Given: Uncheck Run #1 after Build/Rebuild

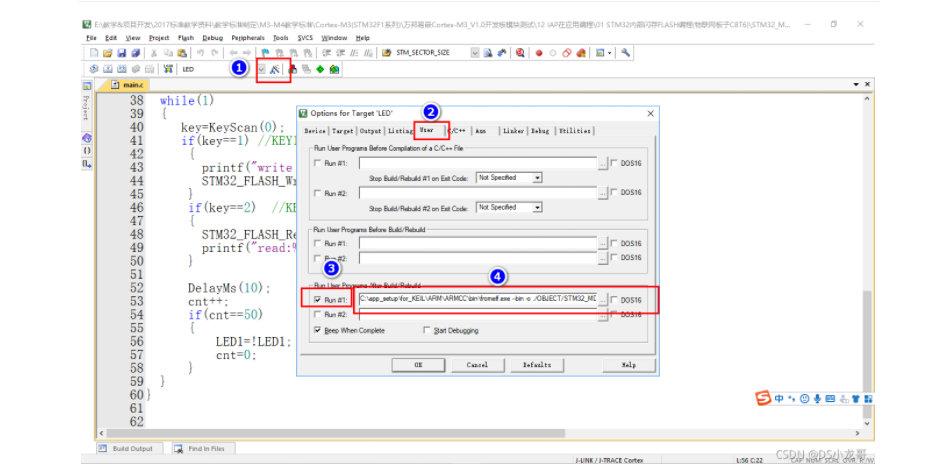Looking at the screenshot, I should click(x=317, y=300).
